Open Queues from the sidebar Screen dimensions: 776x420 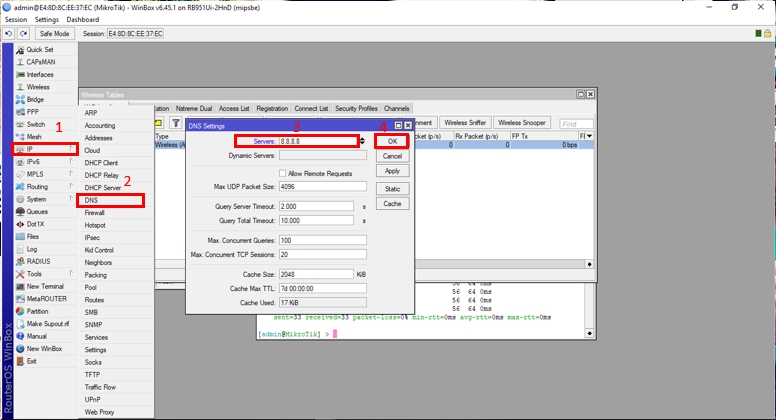click(x=46, y=211)
